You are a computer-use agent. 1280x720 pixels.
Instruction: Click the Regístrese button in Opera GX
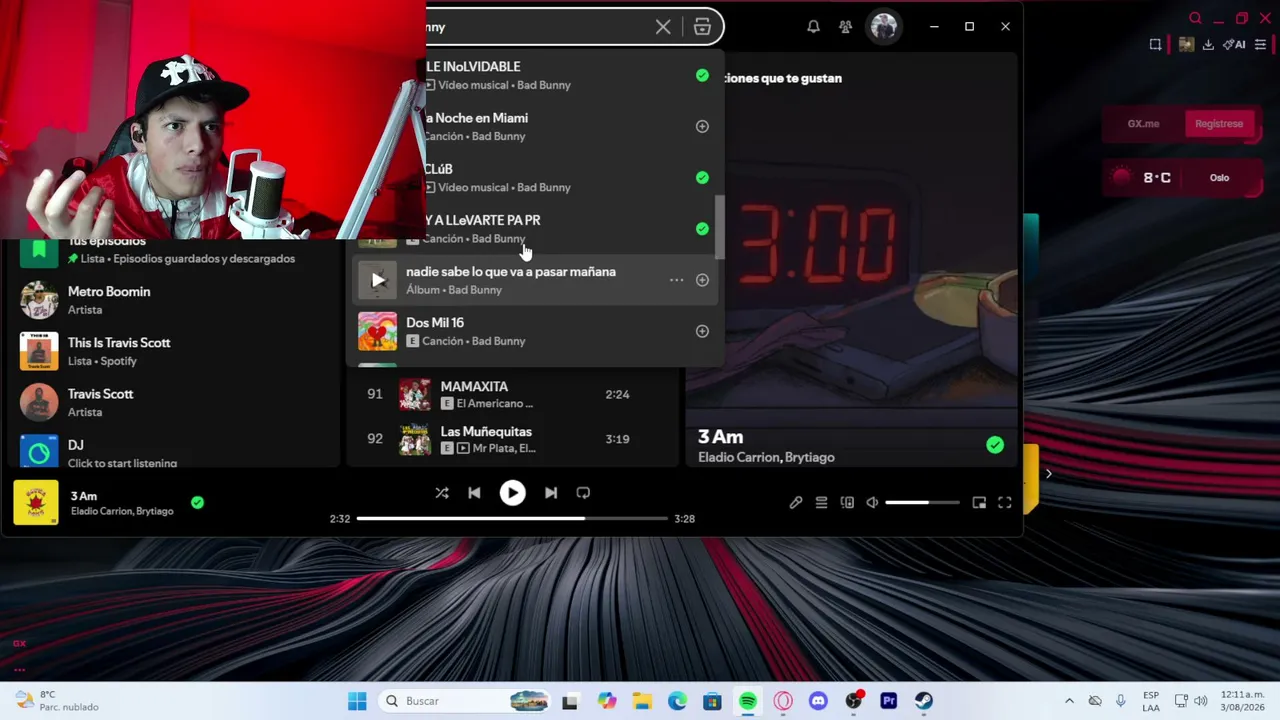click(1219, 124)
